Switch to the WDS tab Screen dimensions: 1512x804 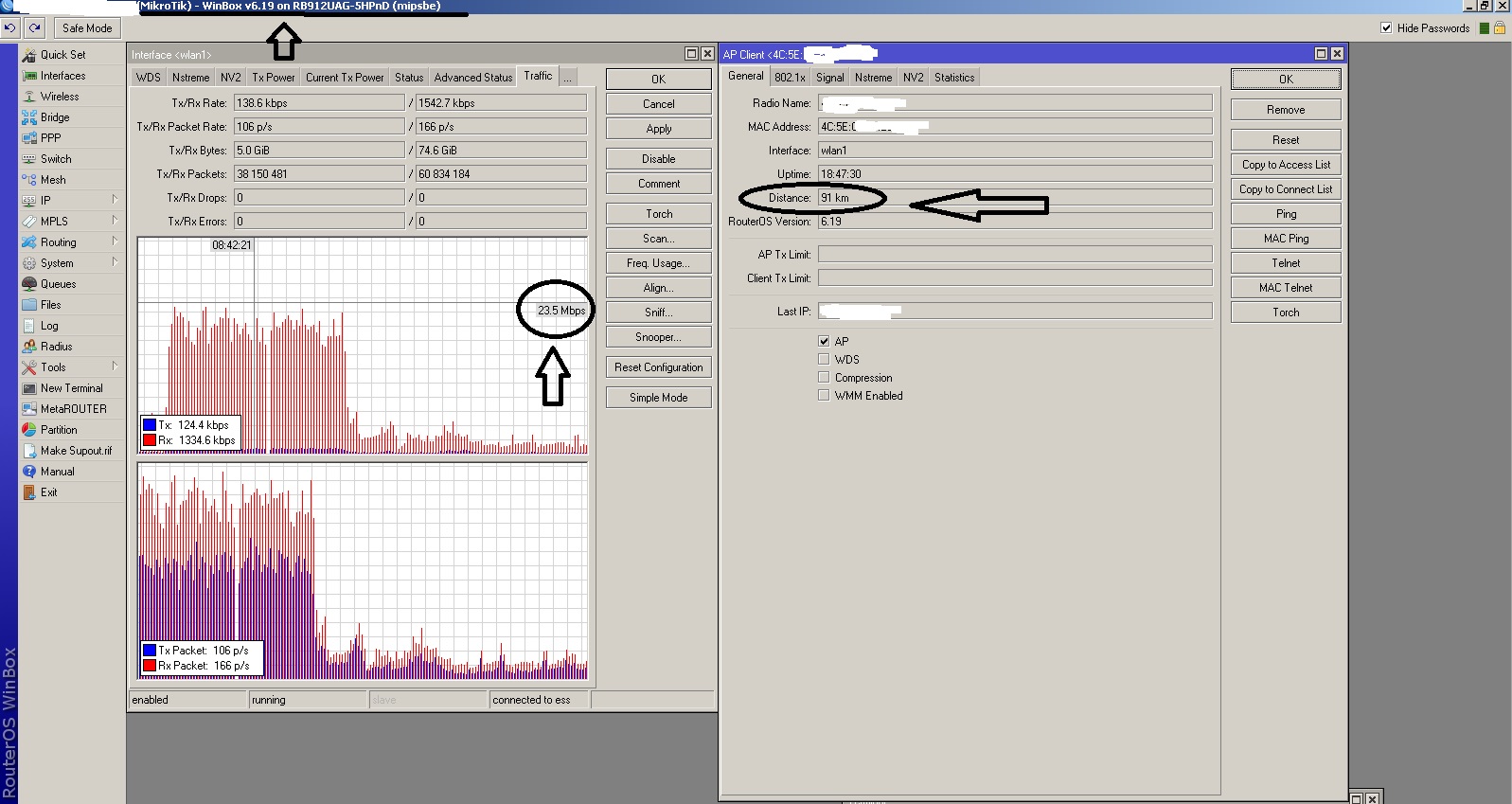coord(149,78)
